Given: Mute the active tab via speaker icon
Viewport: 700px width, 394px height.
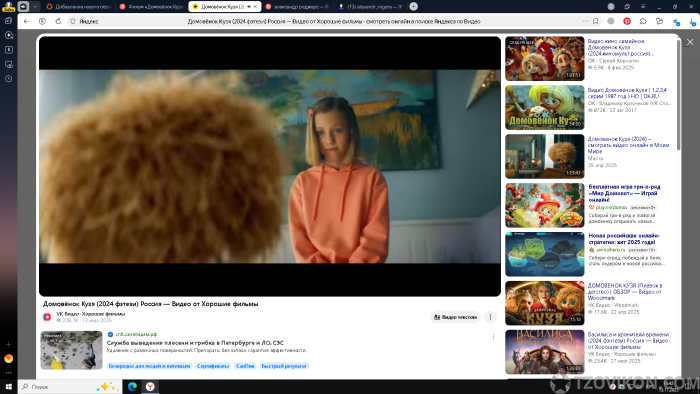Looking at the screenshot, I should point(249,7).
